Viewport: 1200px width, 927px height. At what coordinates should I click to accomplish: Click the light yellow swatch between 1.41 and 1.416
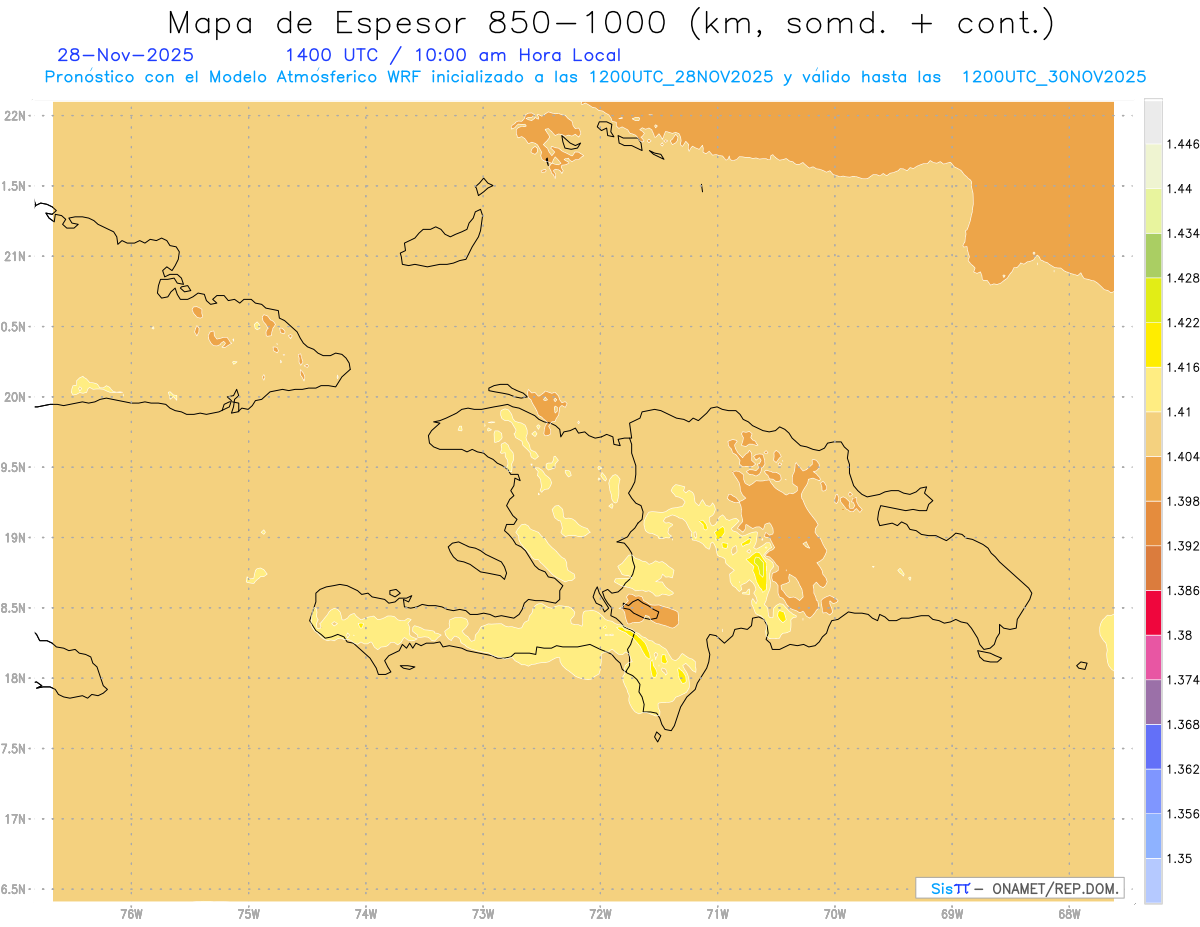click(1153, 389)
